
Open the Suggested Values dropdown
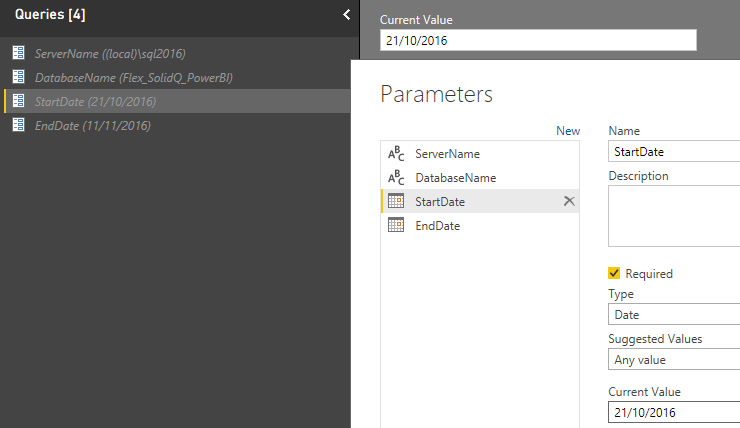674,359
